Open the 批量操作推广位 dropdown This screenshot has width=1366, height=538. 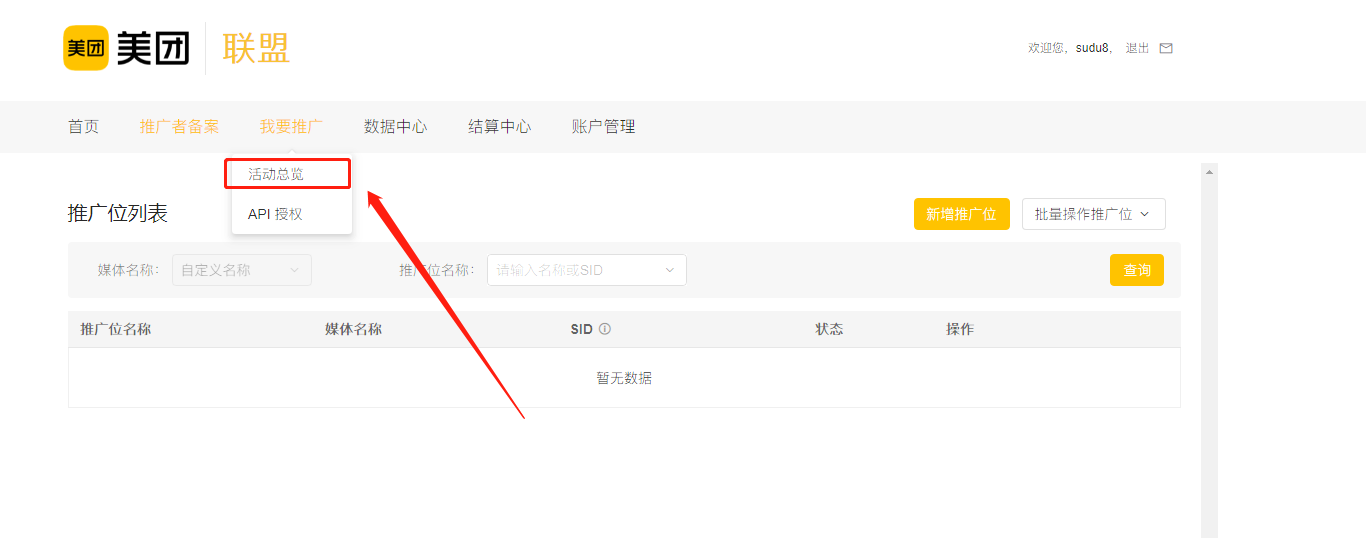point(1093,214)
